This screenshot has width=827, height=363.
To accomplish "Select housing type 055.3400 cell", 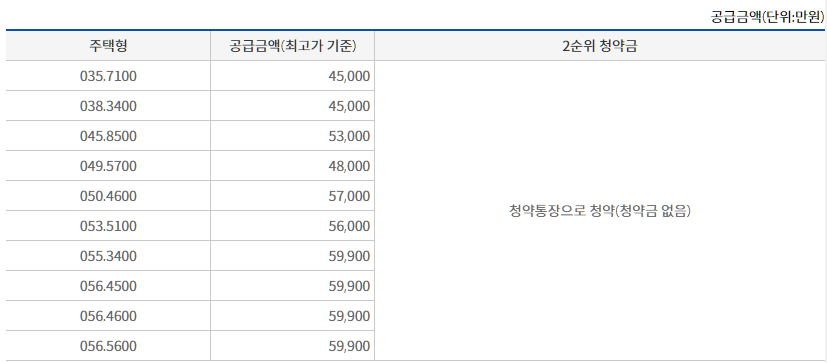I will [x=108, y=256].
